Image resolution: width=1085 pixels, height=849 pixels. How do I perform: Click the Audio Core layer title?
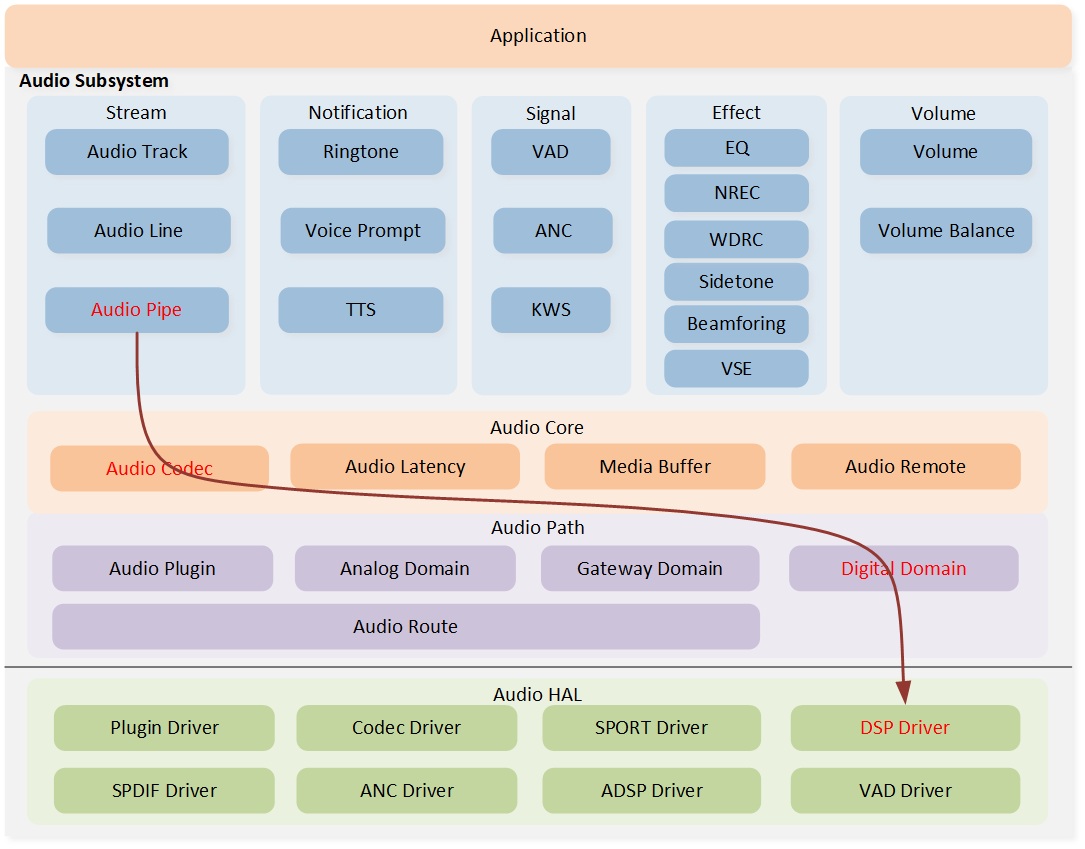click(x=537, y=428)
